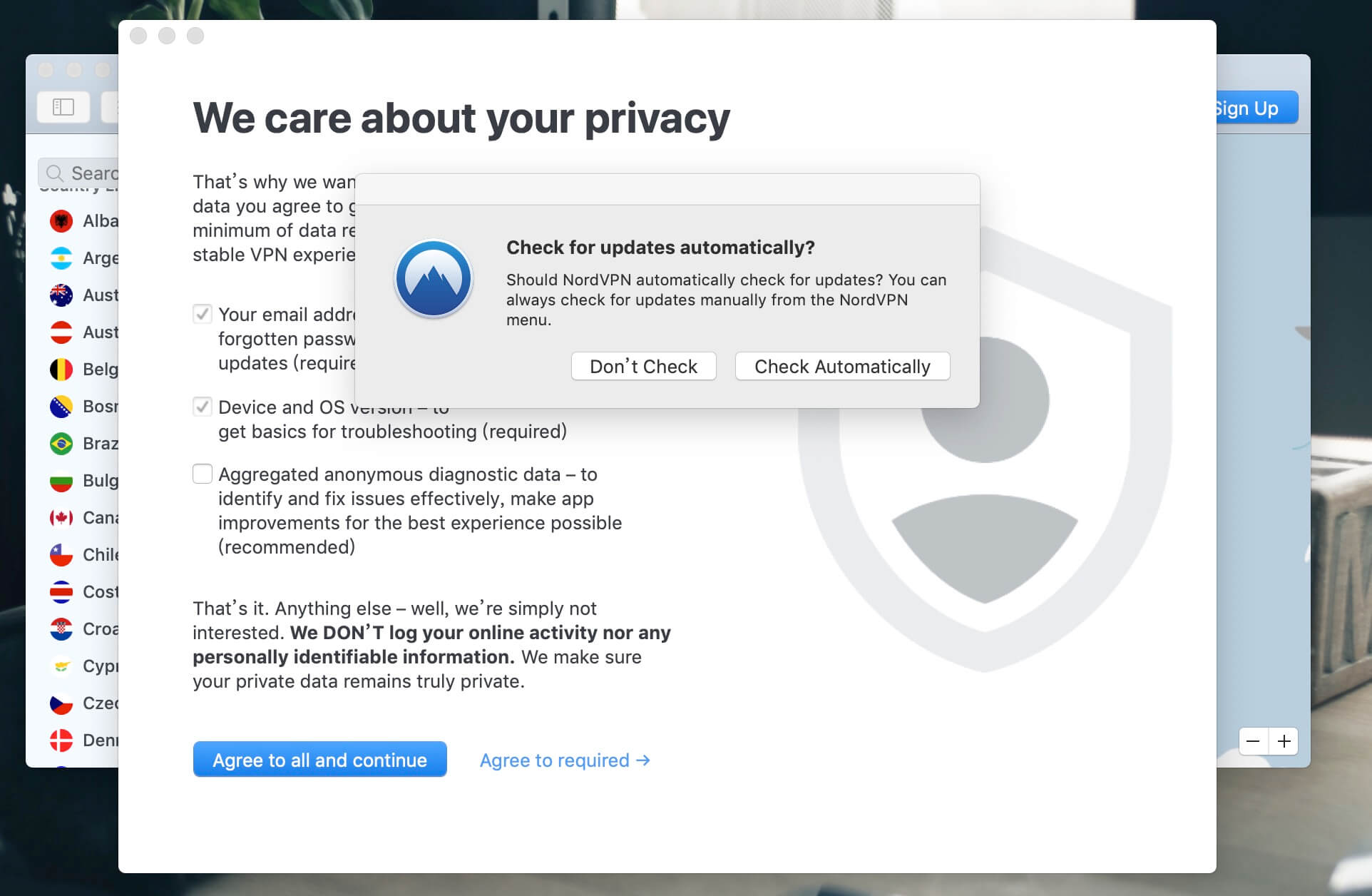Choose the Brazil flag icon
1372x896 pixels.
pos(61,444)
